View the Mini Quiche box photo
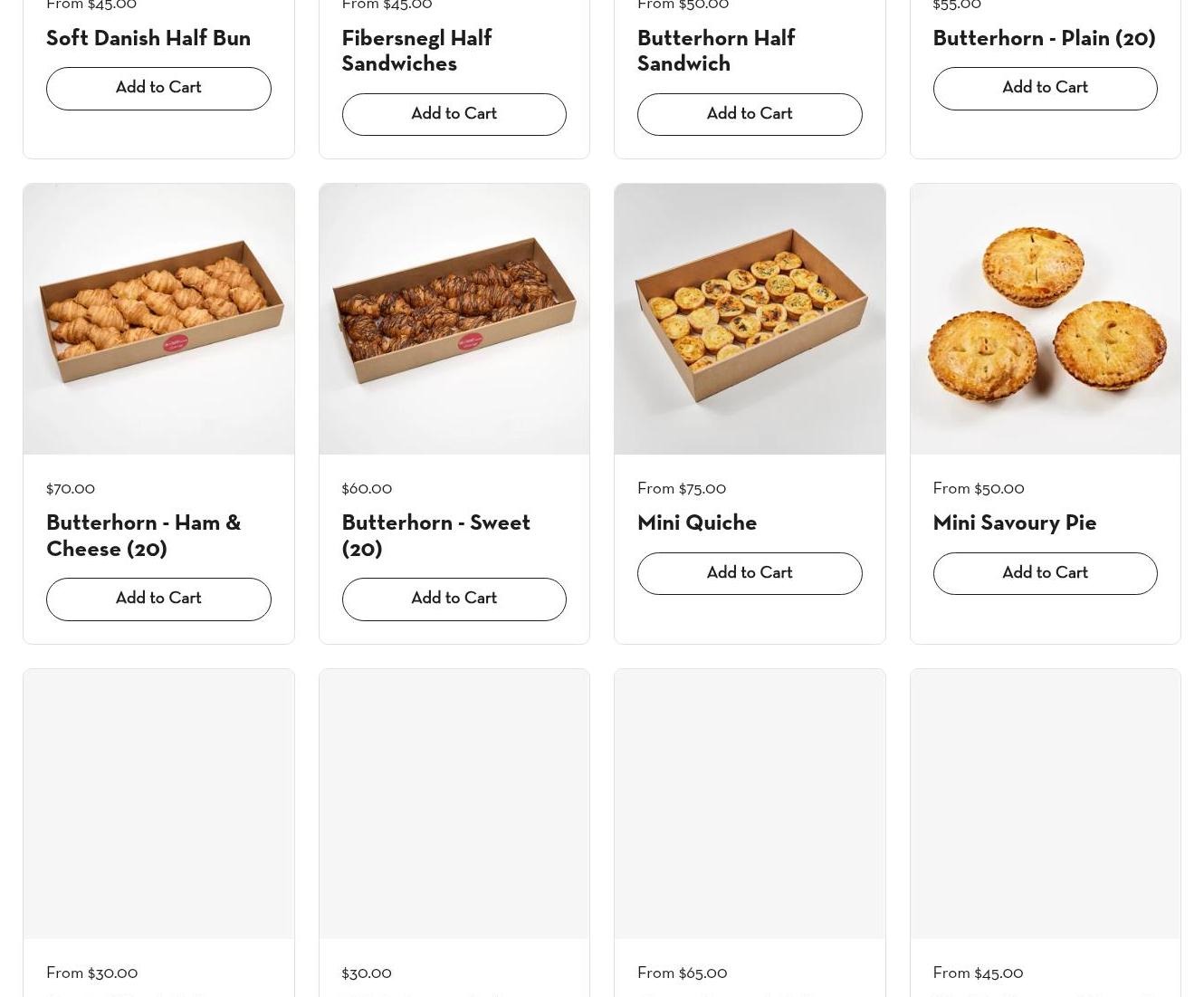Viewport: 1204px width, 997px height. (x=749, y=319)
